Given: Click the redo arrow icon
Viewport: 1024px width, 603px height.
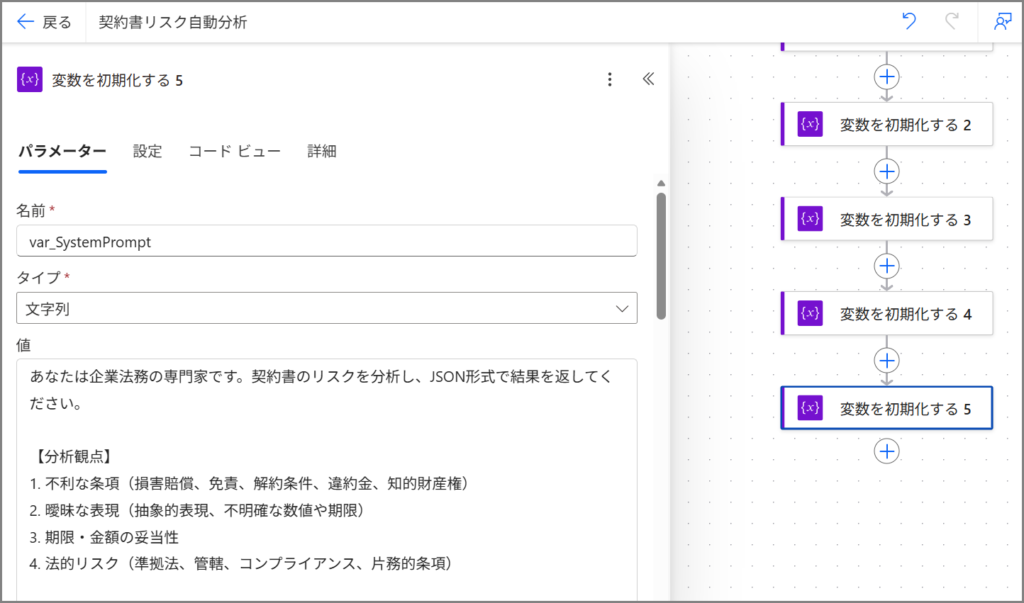Looking at the screenshot, I should 952,22.
